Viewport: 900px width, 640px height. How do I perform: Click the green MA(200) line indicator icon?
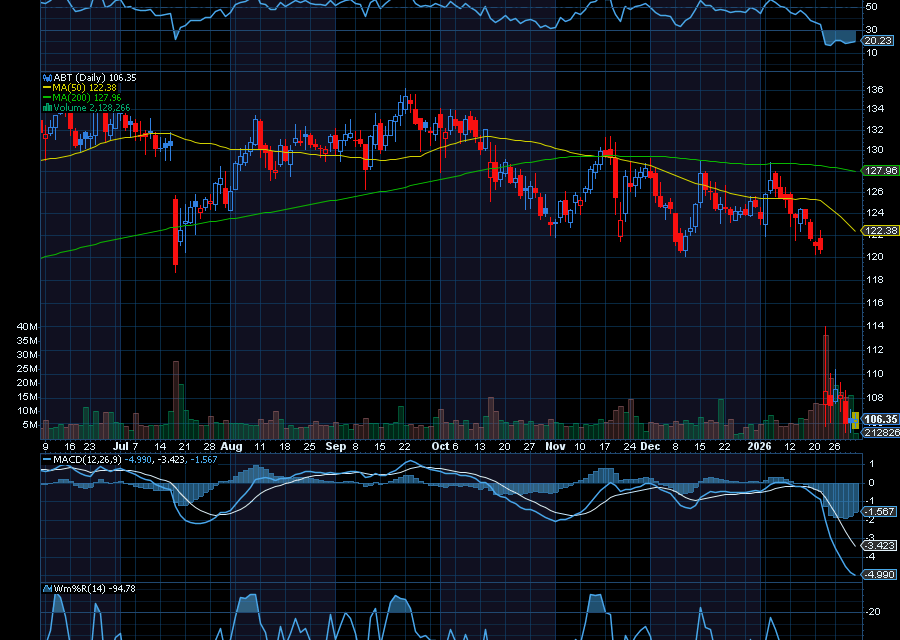coord(46,97)
